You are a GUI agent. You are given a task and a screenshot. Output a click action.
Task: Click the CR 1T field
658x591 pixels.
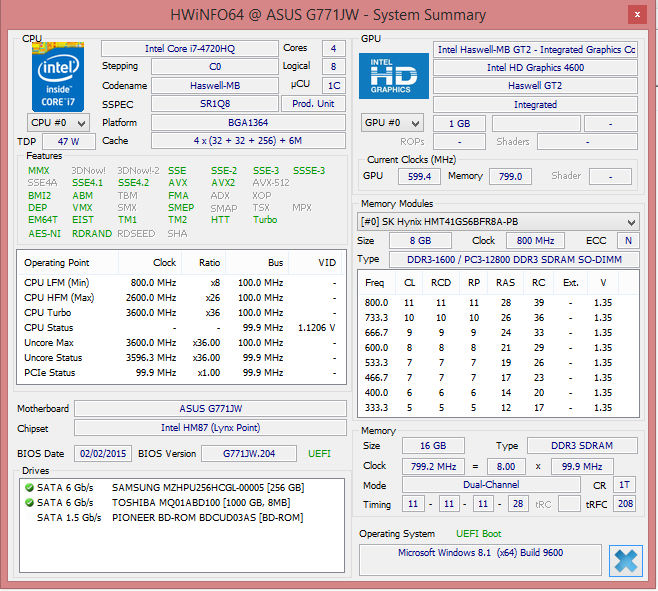[x=624, y=485]
